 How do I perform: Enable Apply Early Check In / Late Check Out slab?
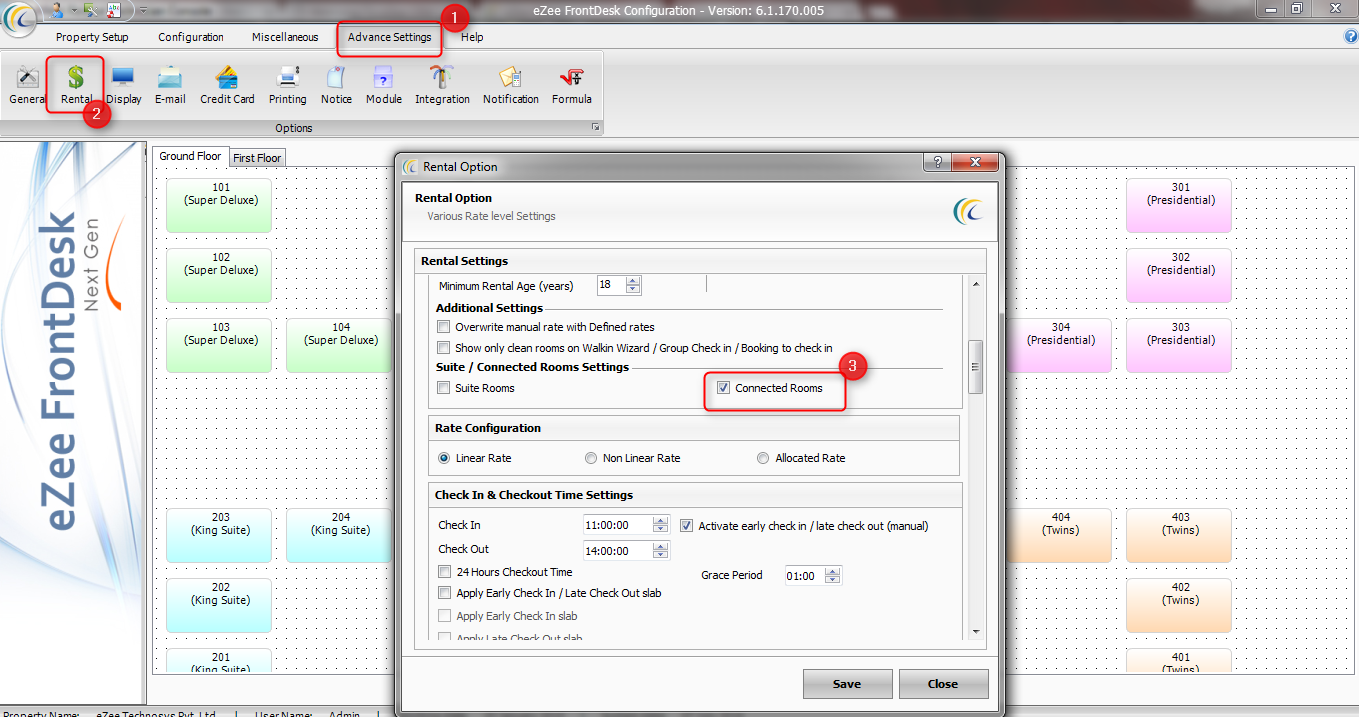coord(444,593)
